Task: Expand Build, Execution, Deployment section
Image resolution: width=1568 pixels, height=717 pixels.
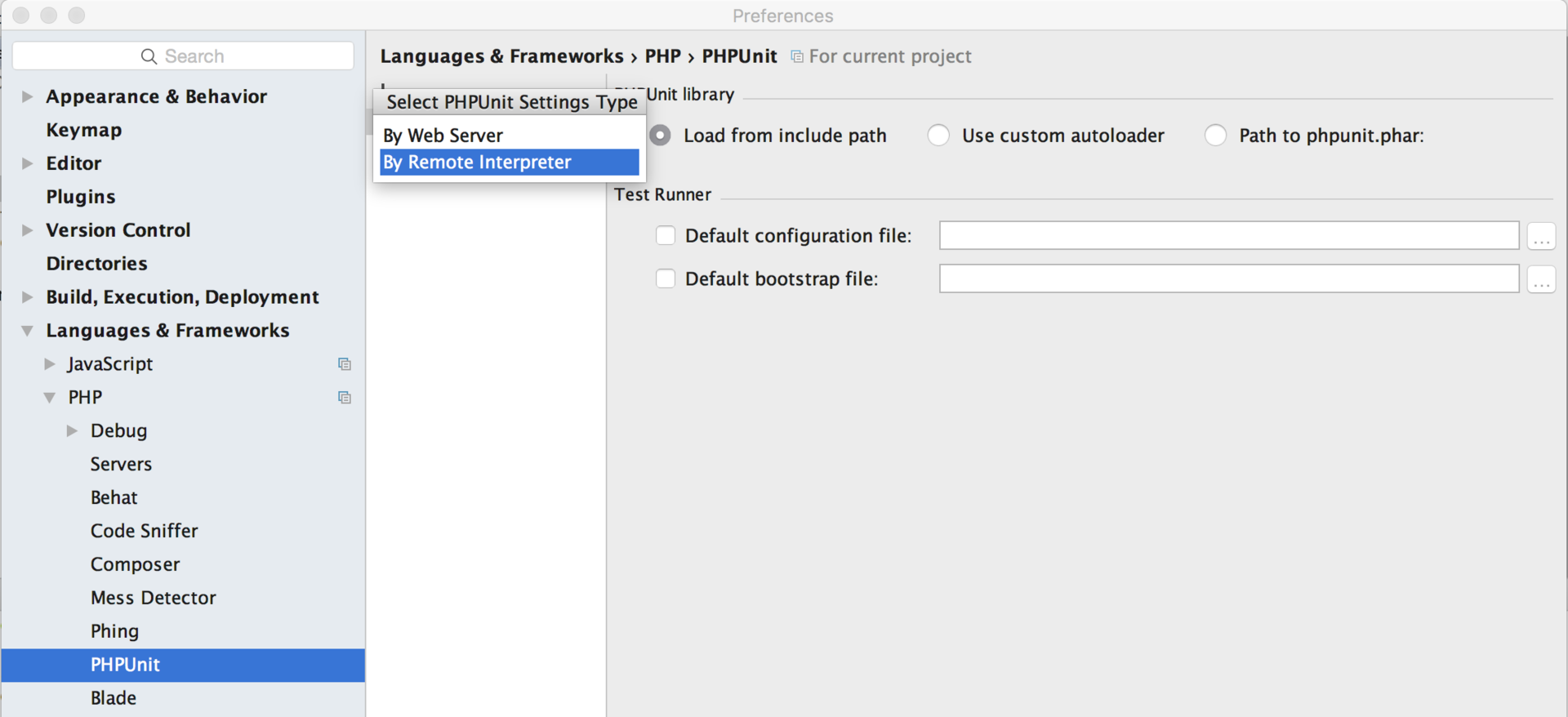Action: [x=27, y=297]
